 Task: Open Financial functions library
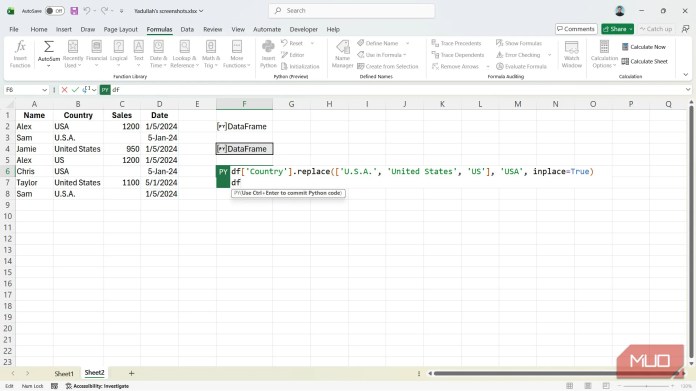click(96, 54)
